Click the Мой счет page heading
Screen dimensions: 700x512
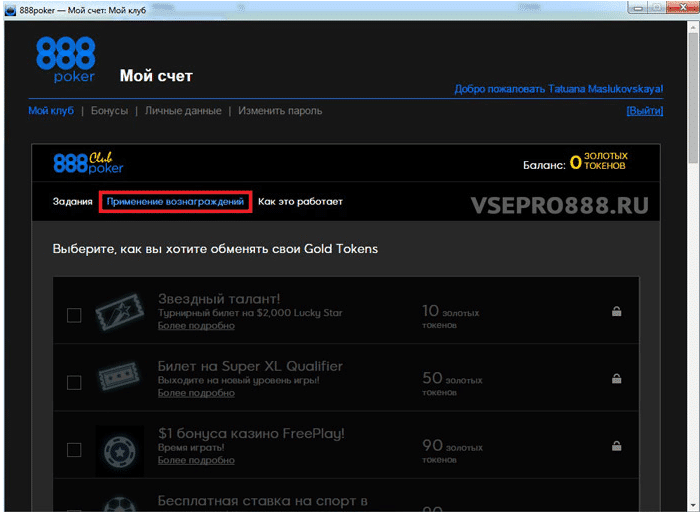[156, 76]
